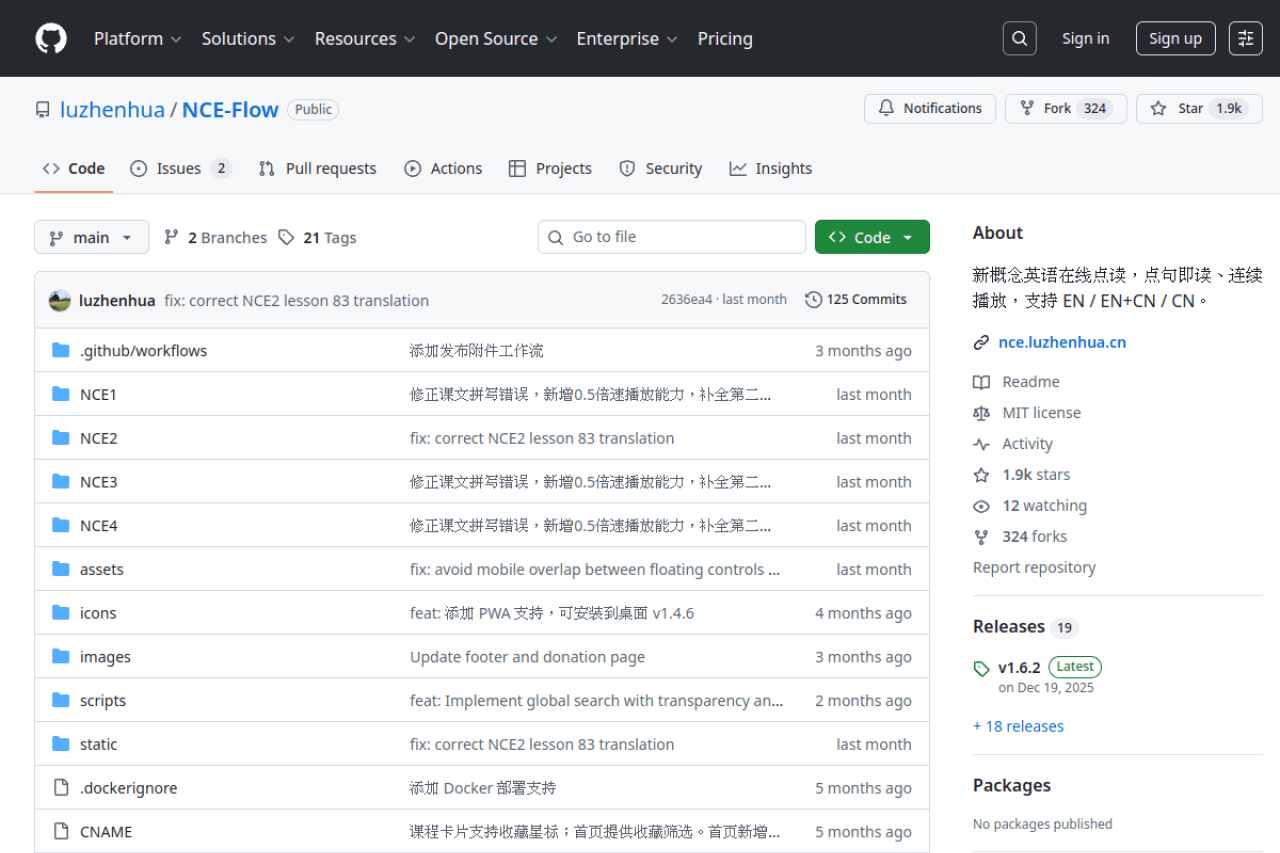
Task: Open the green Code dropdown
Action: (872, 237)
